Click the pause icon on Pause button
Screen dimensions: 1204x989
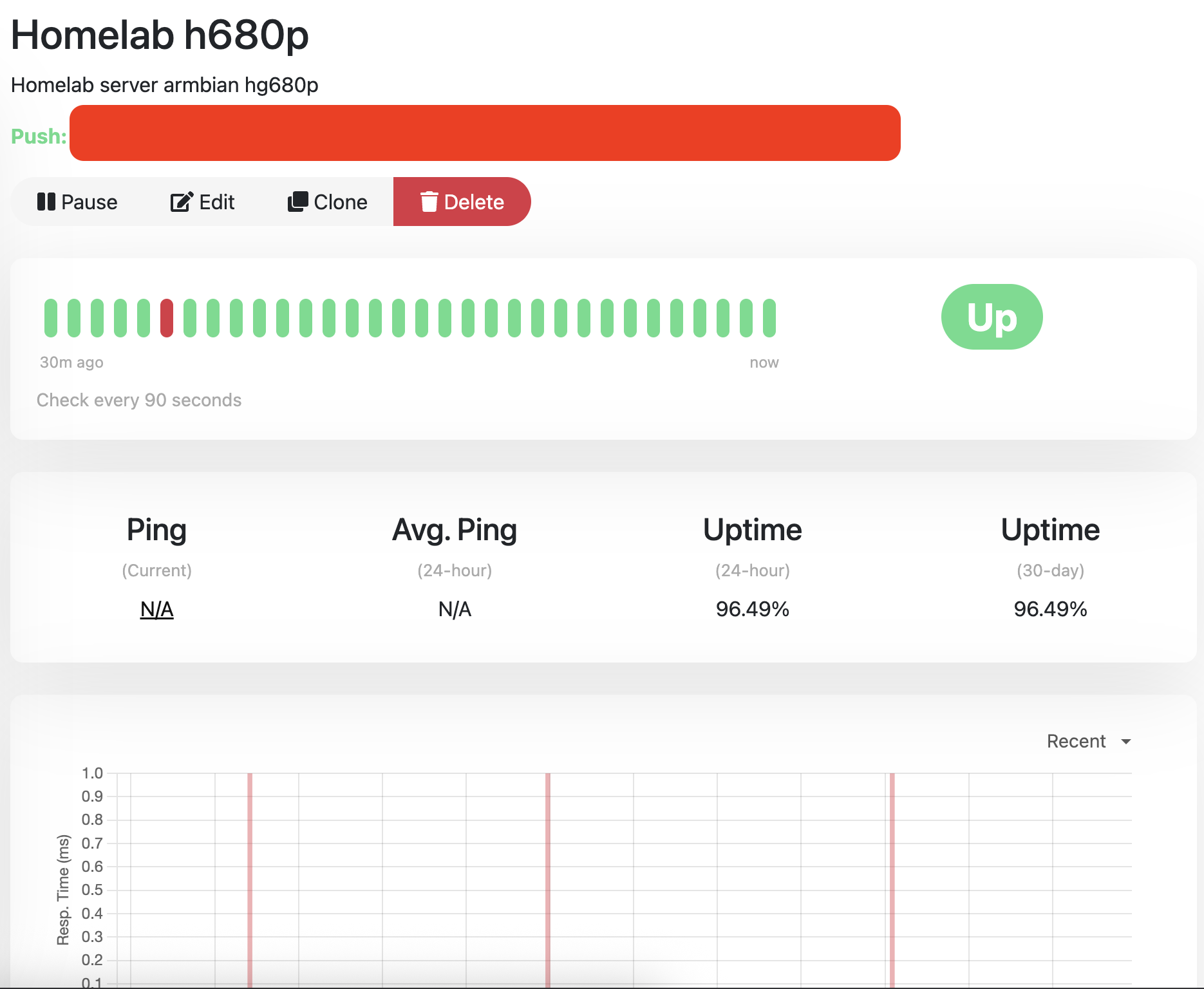pos(48,202)
